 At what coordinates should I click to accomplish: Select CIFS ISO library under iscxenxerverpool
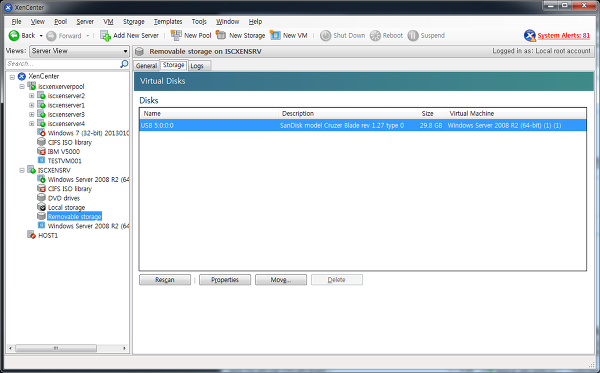point(70,142)
